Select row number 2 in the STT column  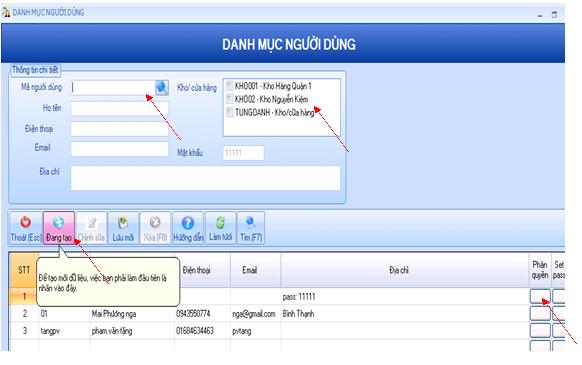click(x=24, y=314)
